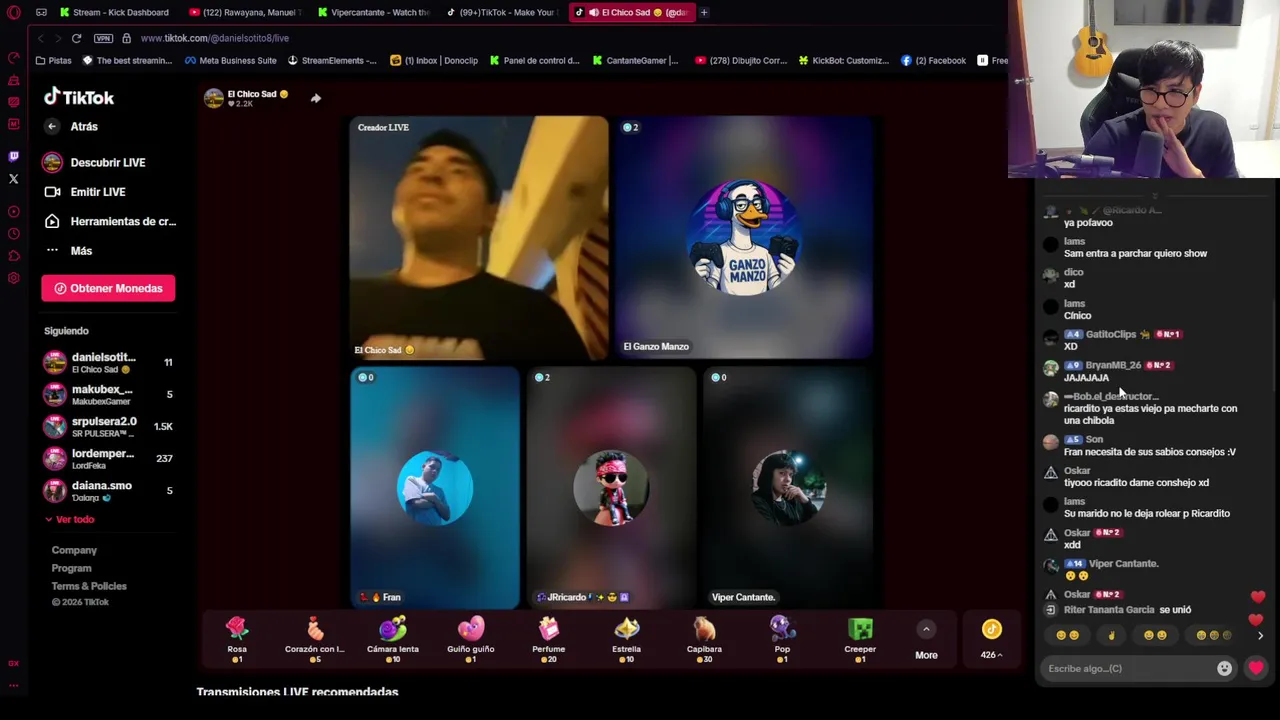This screenshot has height=720, width=1280.
Task: Open X (Twitter) in browser sidebar
Action: 14,179
